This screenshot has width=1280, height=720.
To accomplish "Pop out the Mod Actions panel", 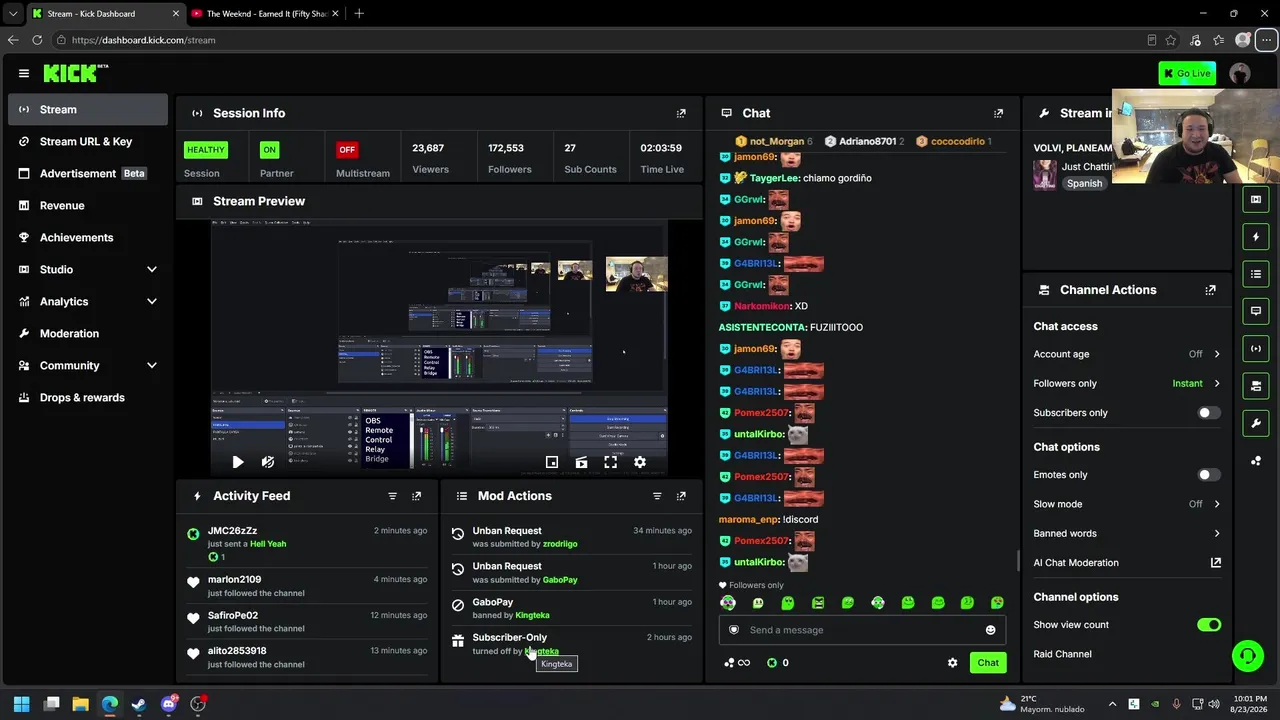I will click(681, 496).
